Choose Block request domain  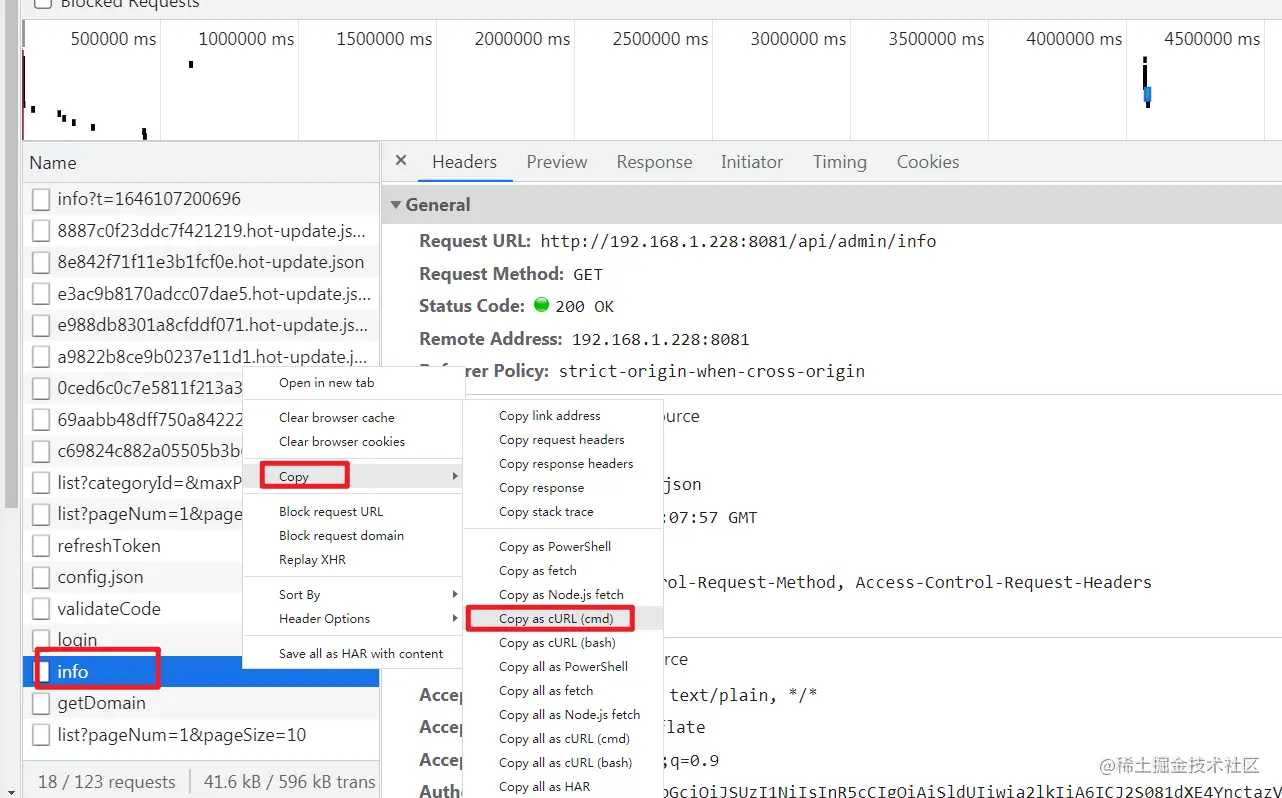point(353,536)
